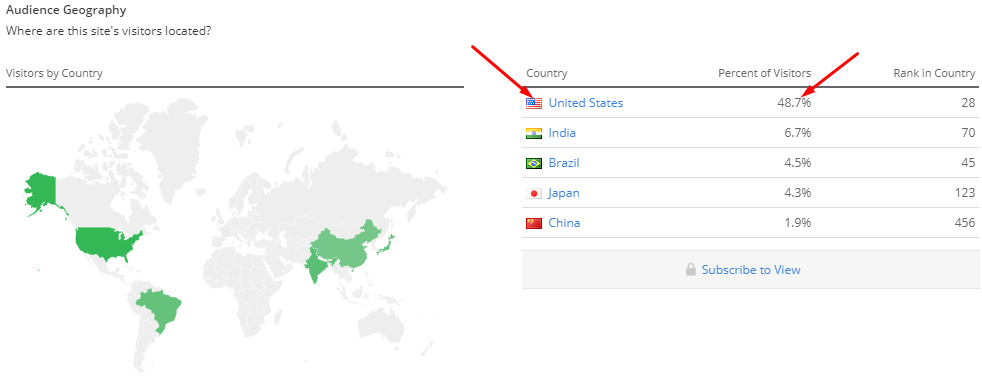The width and height of the screenshot is (982, 385).
Task: Click the Japan flag icon
Action: [x=534, y=193]
